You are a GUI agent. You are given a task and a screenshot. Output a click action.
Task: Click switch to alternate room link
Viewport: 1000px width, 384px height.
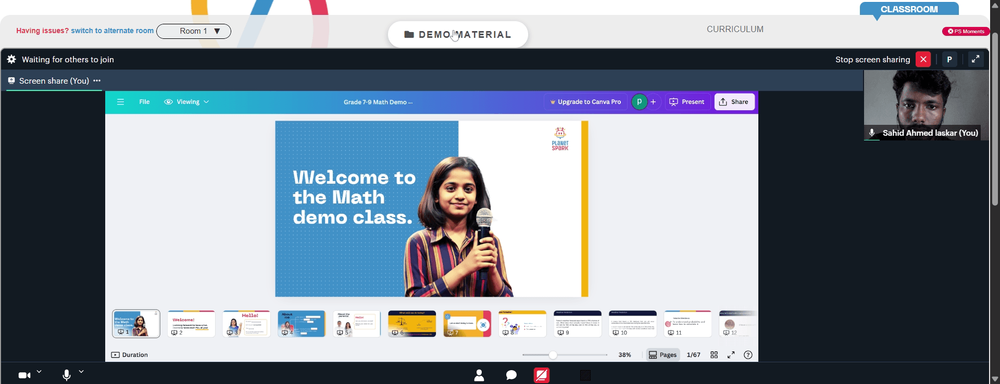[x=112, y=31]
